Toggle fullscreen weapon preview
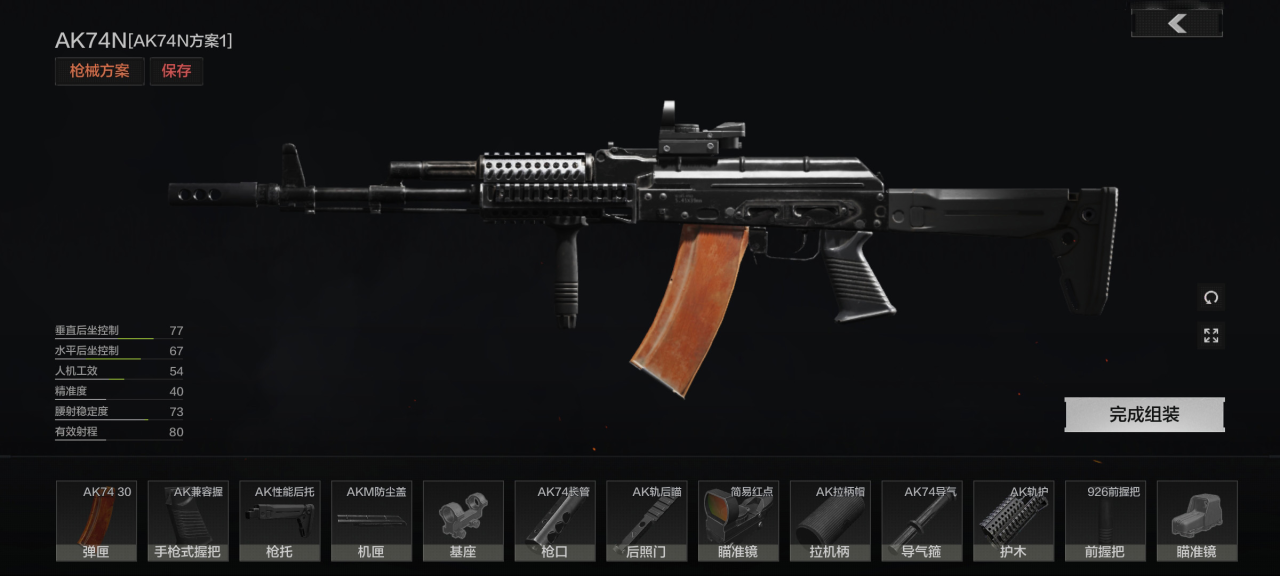This screenshot has width=1280, height=576. click(x=1211, y=336)
